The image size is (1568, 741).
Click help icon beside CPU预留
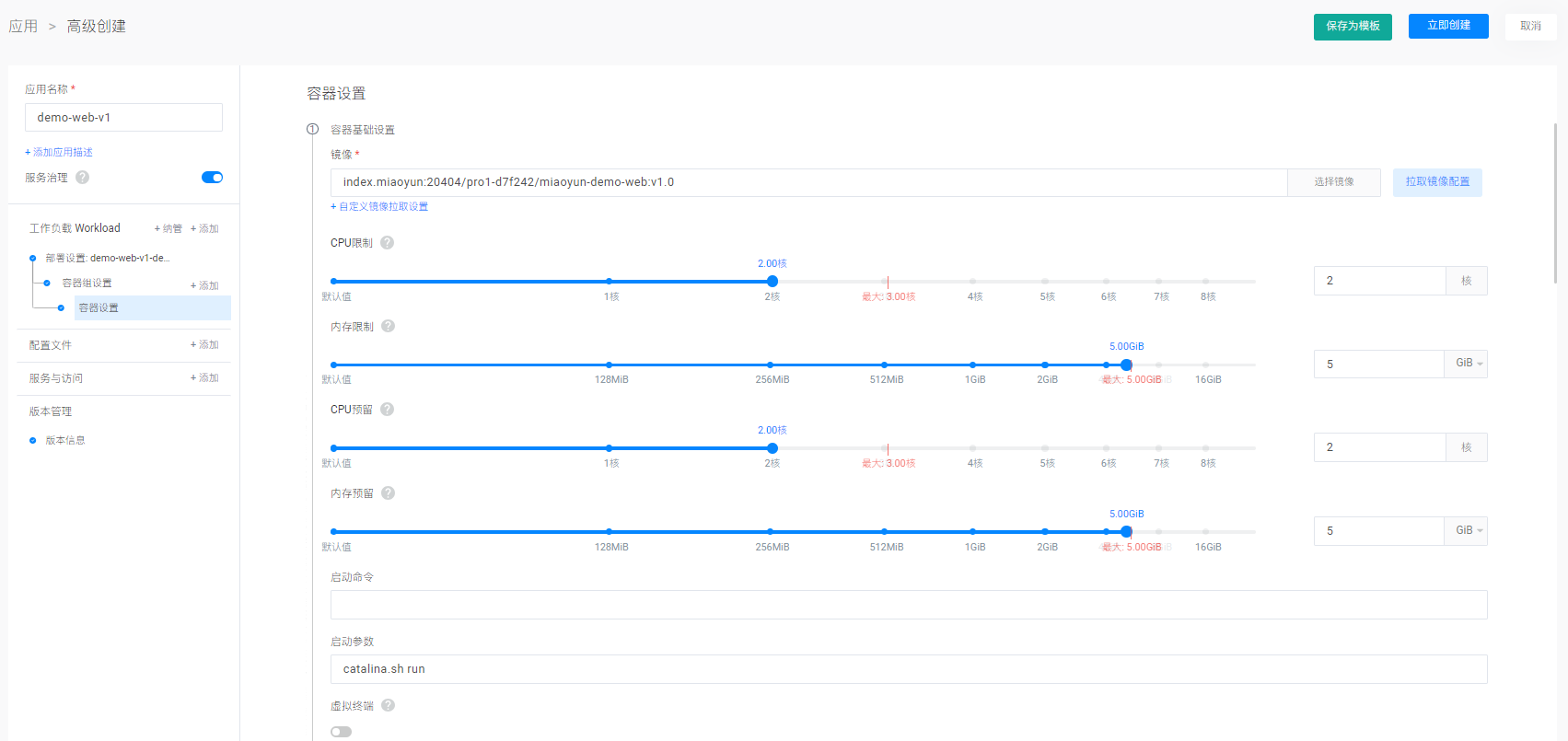(x=388, y=410)
